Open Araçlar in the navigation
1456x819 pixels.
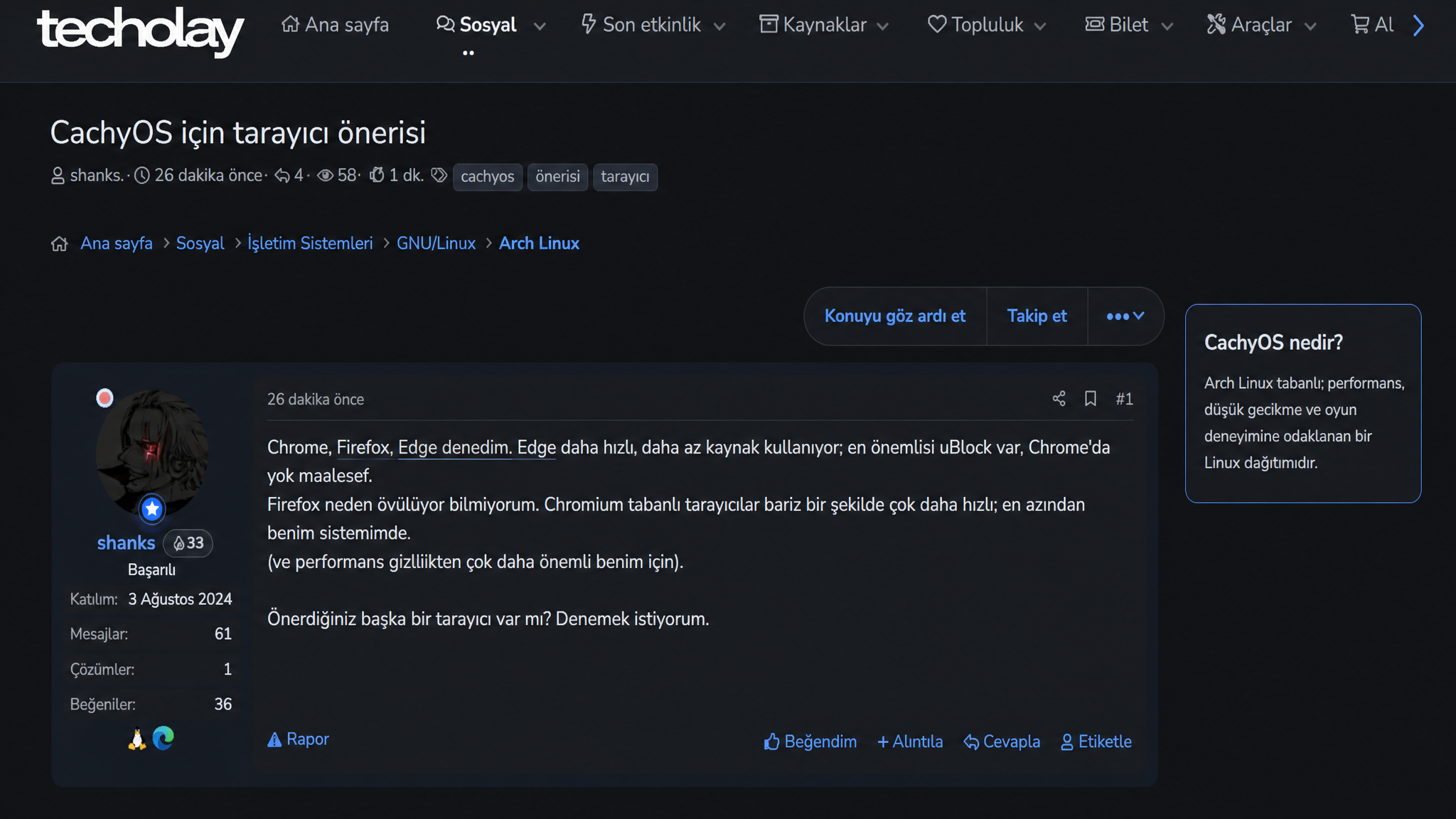tap(1249, 25)
